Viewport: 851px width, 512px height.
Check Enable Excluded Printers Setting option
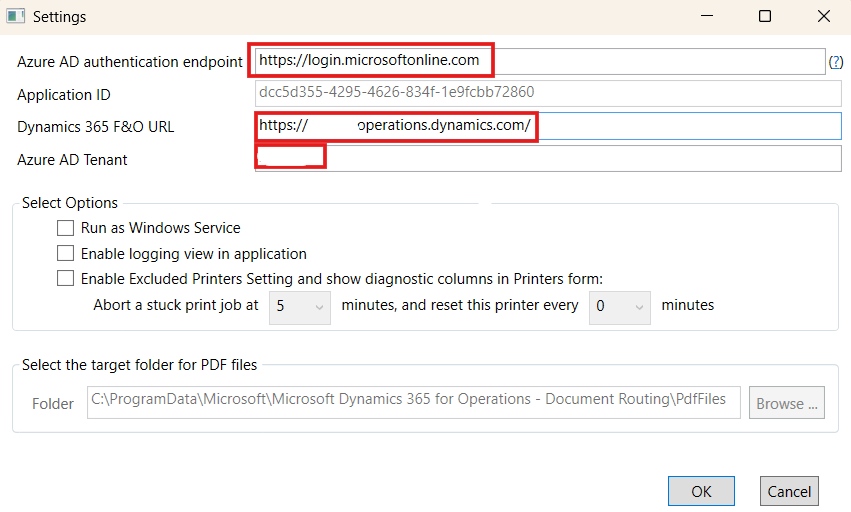click(x=66, y=279)
